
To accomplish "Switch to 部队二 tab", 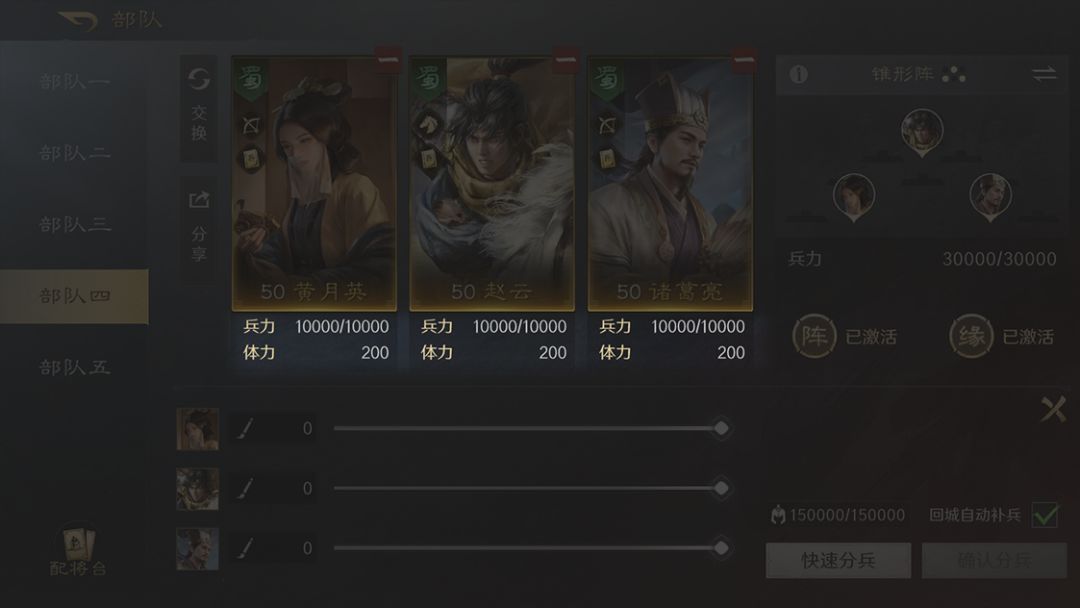I will [x=74, y=153].
